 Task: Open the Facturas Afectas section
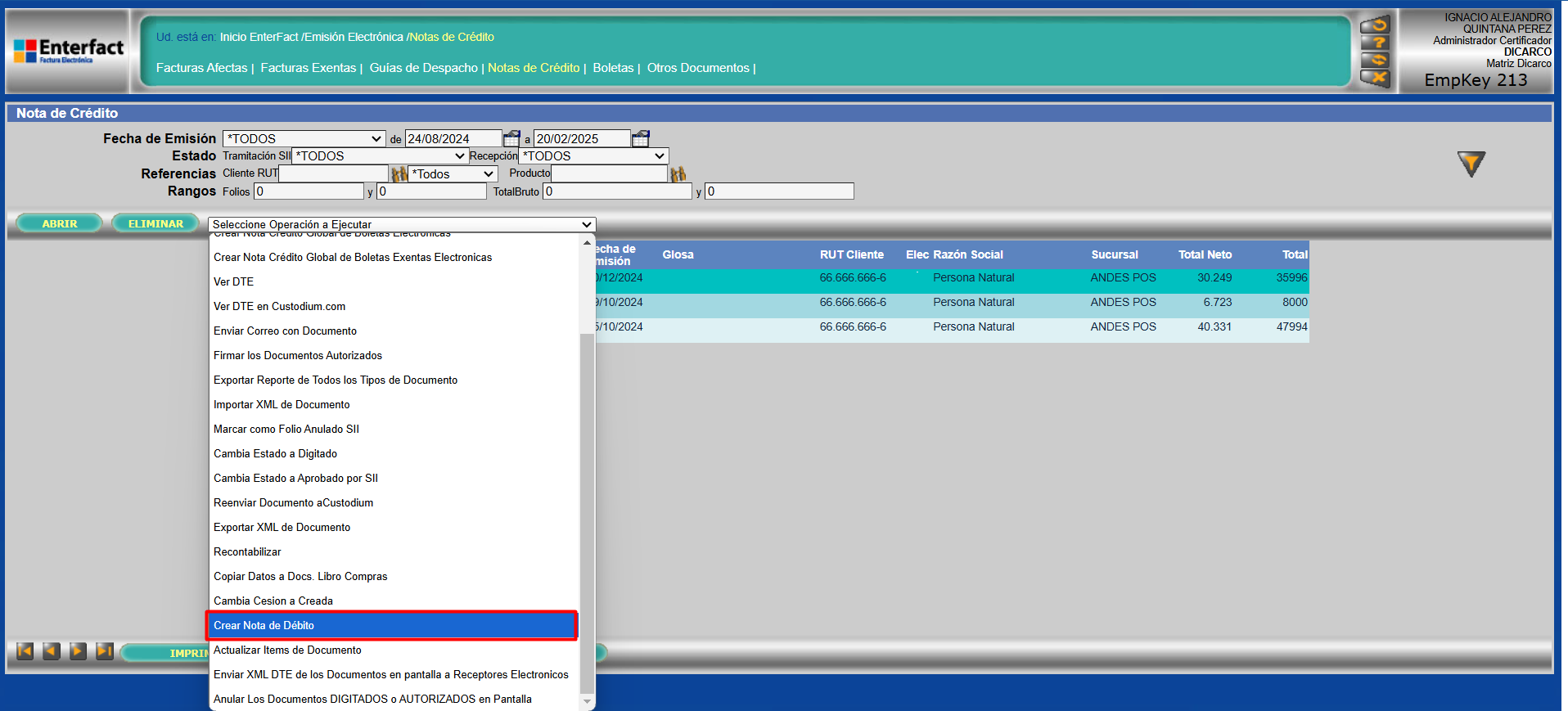[201, 68]
